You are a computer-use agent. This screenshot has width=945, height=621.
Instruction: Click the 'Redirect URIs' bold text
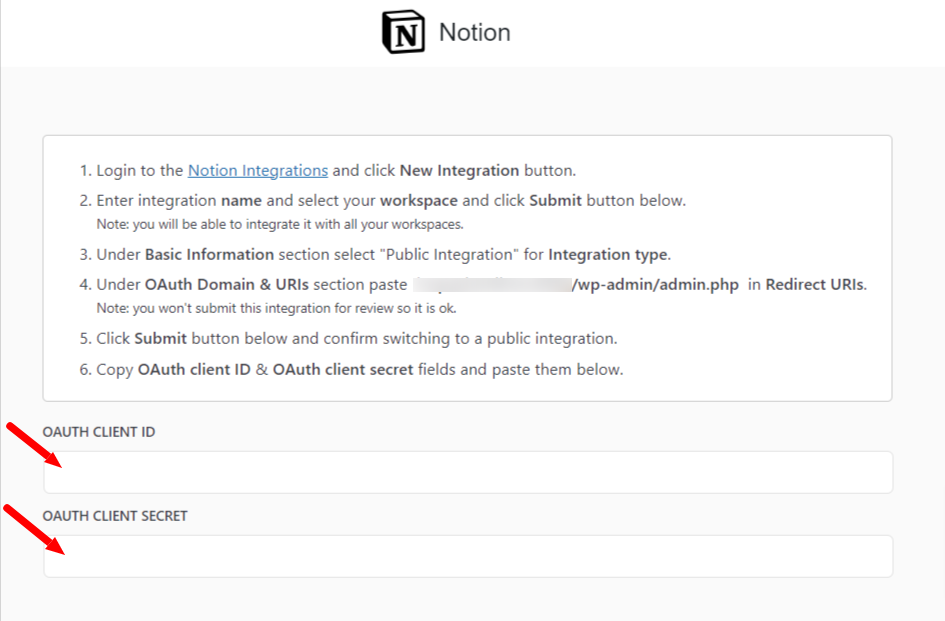815,285
